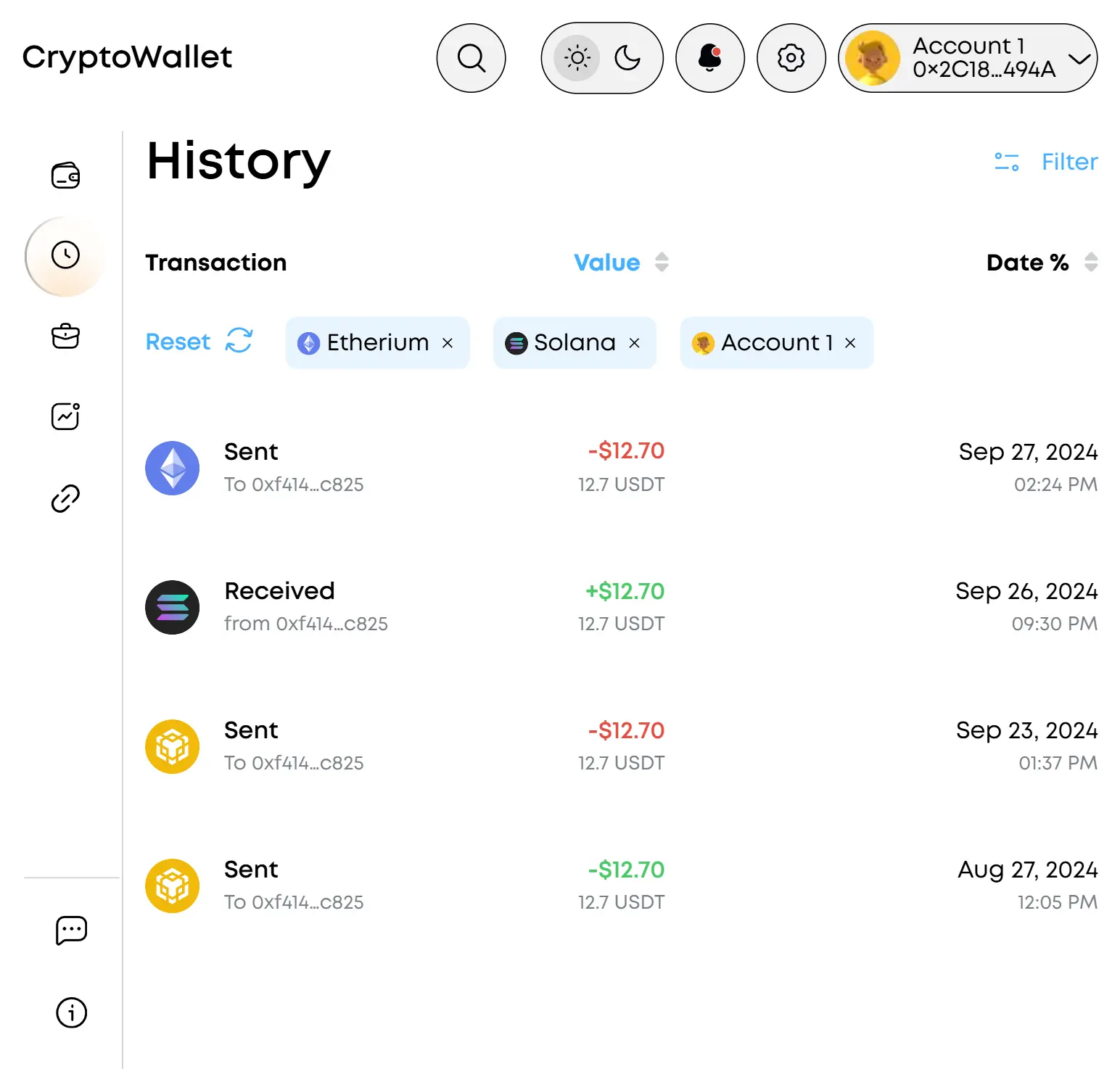Click the Date % column header
The width and height of the screenshot is (1120, 1069).
click(x=1027, y=263)
